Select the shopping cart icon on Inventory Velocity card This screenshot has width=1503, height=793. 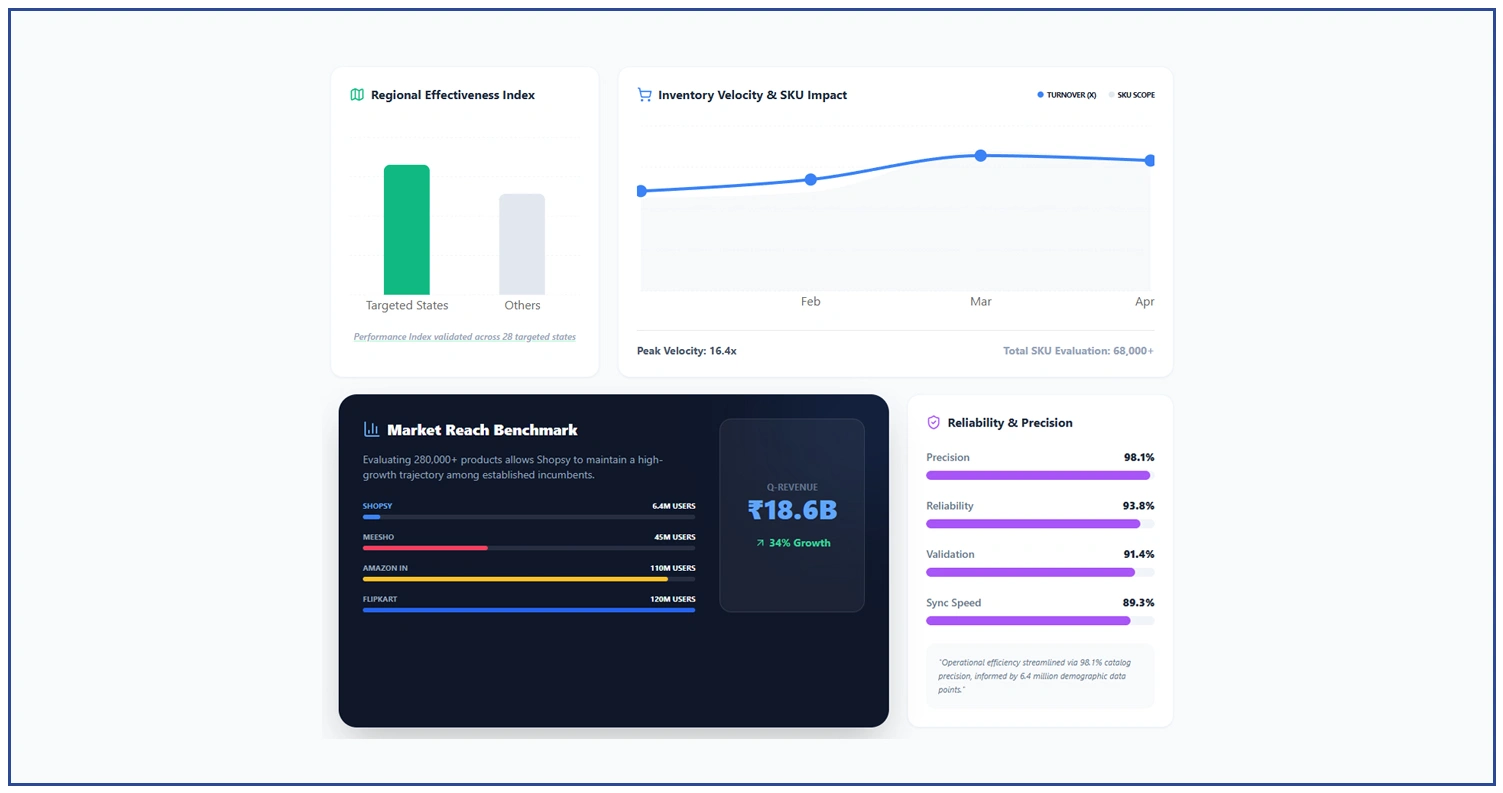(644, 94)
